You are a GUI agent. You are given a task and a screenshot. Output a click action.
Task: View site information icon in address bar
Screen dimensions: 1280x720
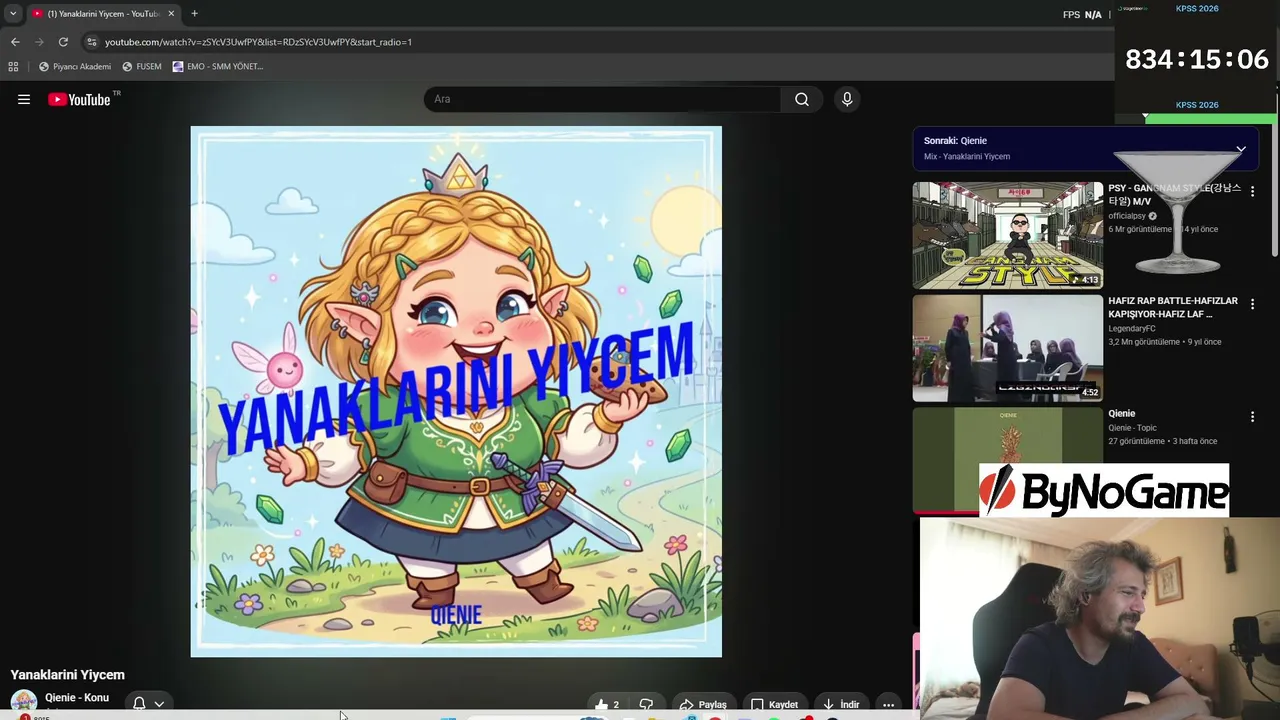coord(91,42)
